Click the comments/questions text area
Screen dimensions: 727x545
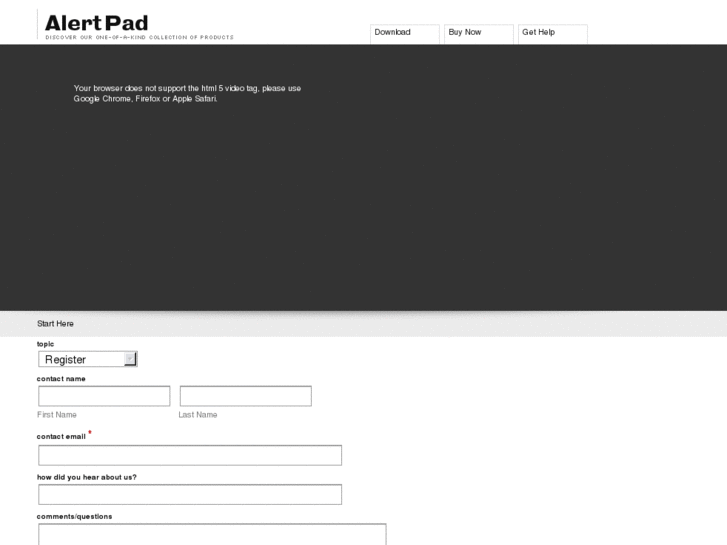click(212, 534)
